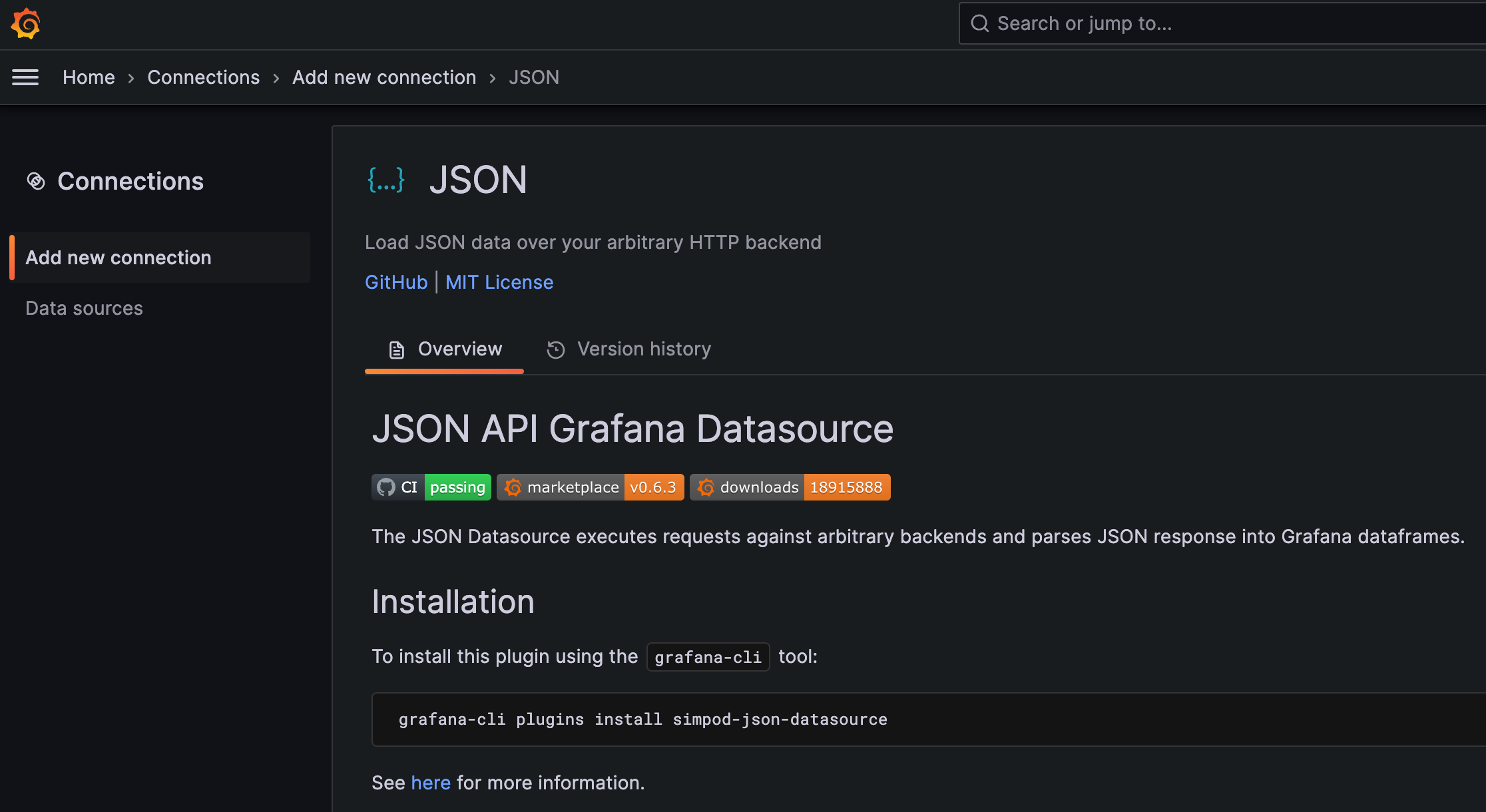Open the MIT License link
The width and height of the screenshot is (1486, 812).
pyautogui.click(x=499, y=282)
